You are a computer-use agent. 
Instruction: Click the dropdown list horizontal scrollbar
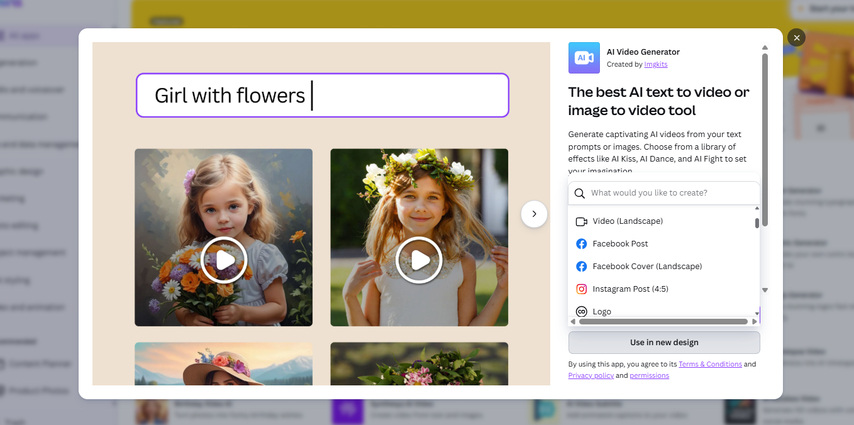point(663,321)
